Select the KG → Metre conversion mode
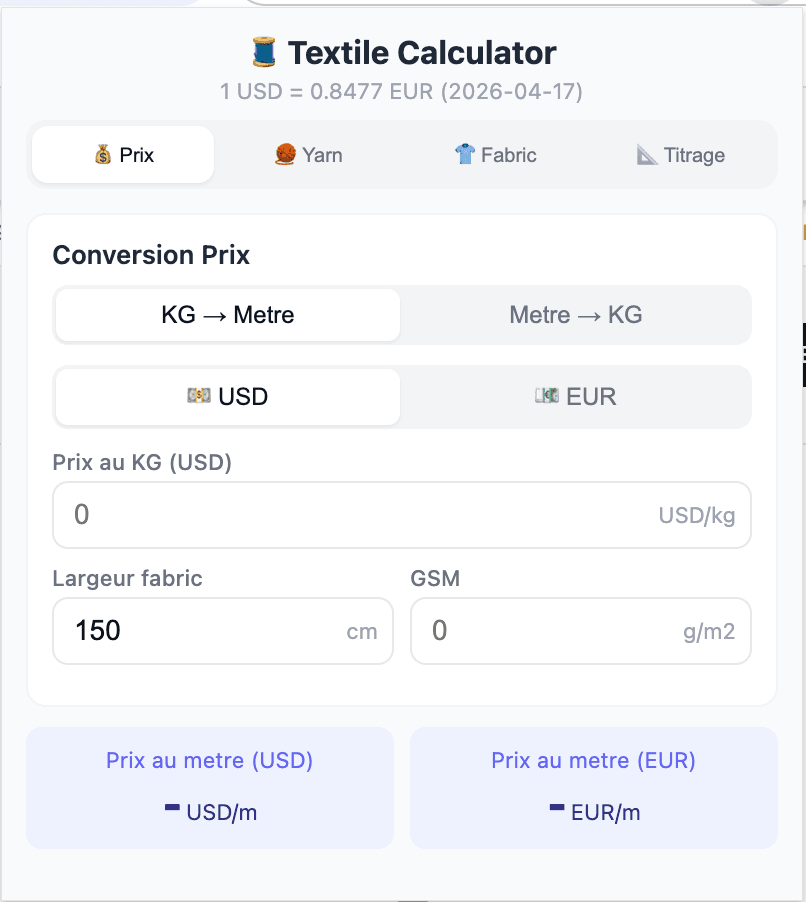Screen dimensions: 806x902 [226, 315]
